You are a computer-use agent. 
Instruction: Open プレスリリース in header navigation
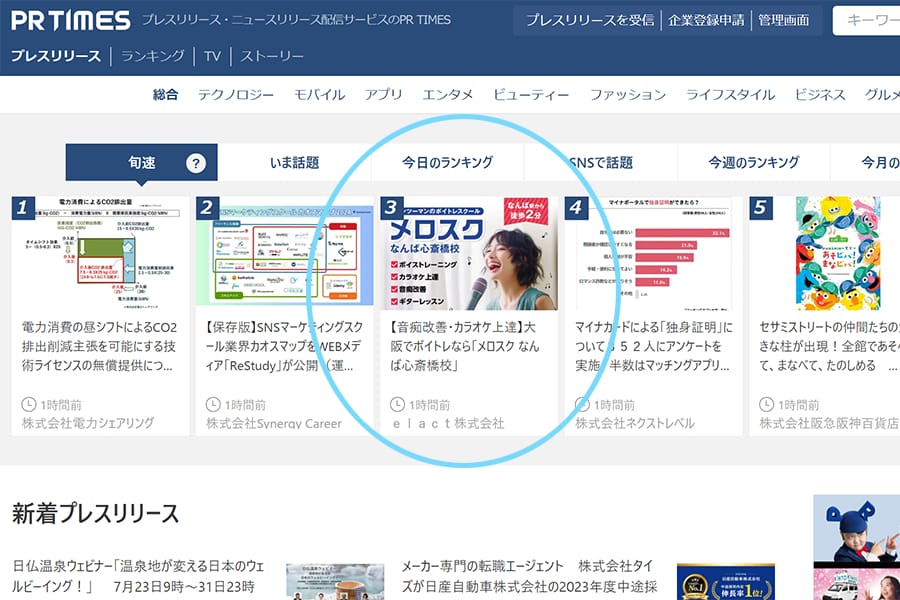point(56,56)
